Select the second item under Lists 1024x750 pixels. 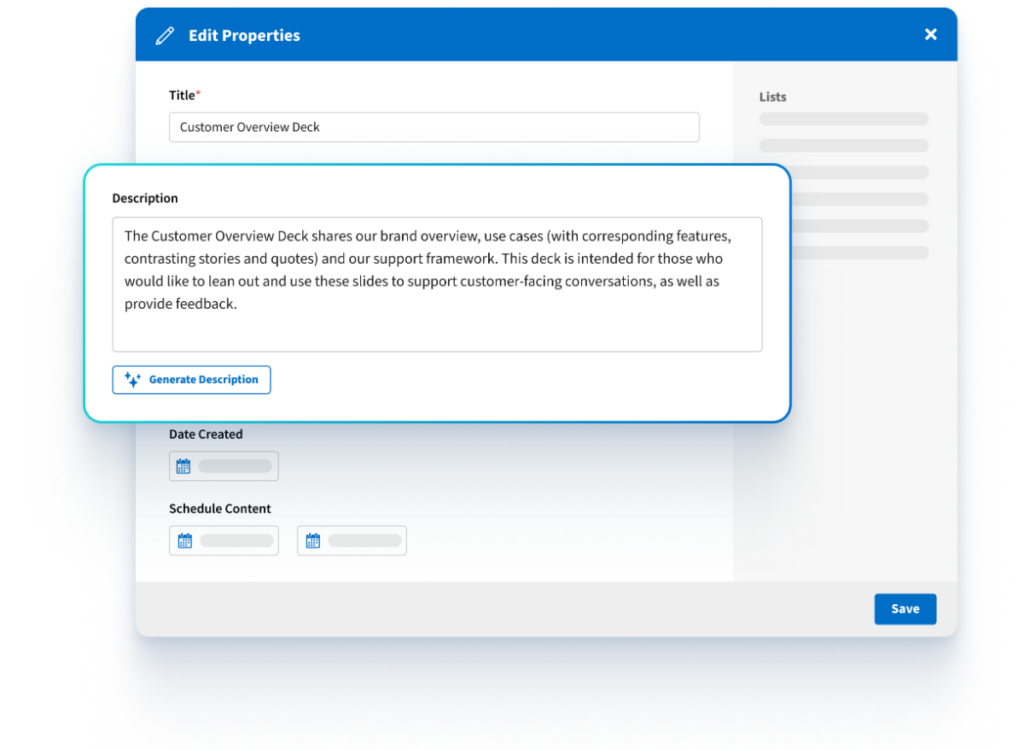[843, 145]
